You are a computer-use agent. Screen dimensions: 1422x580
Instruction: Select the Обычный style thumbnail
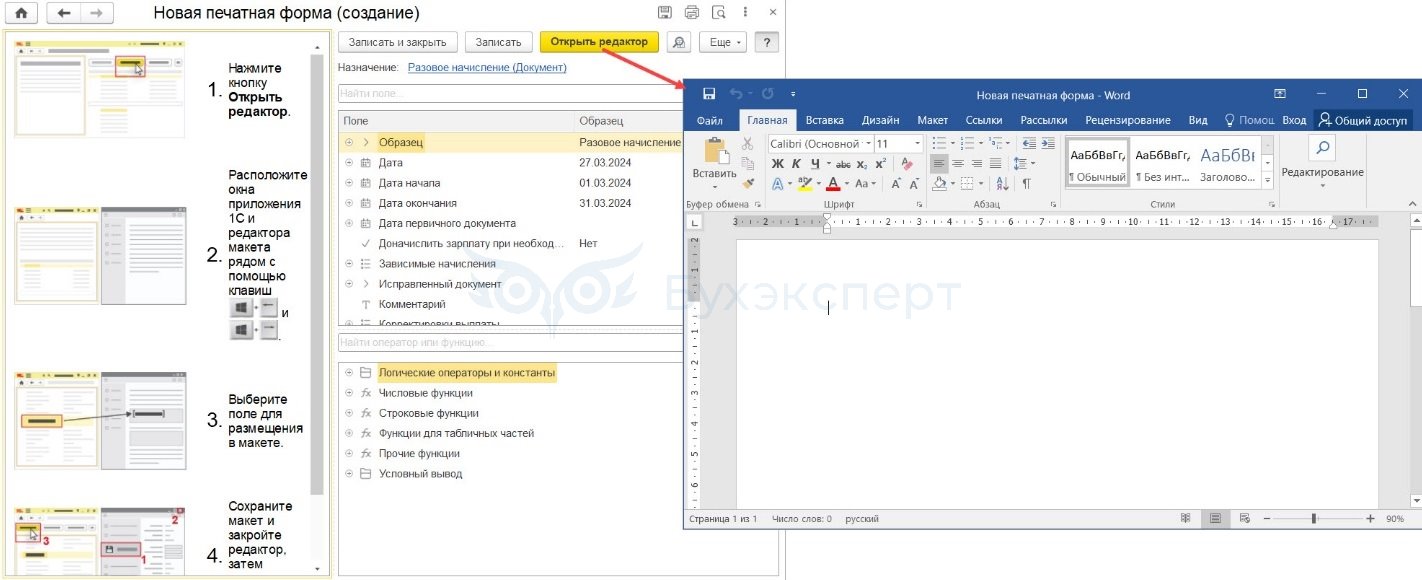point(1097,164)
